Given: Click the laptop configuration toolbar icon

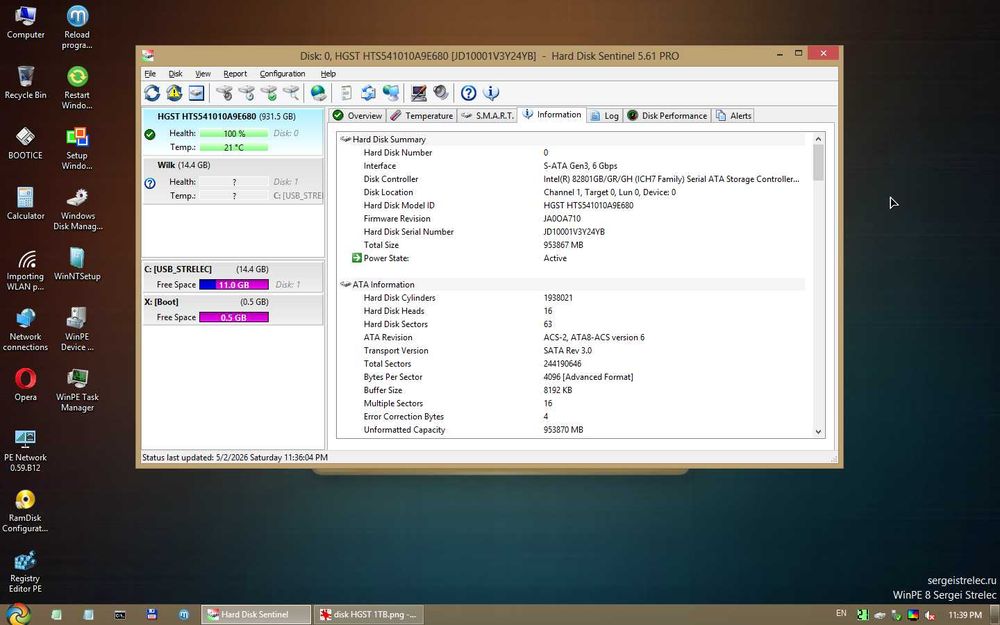Looking at the screenshot, I should [x=418, y=93].
